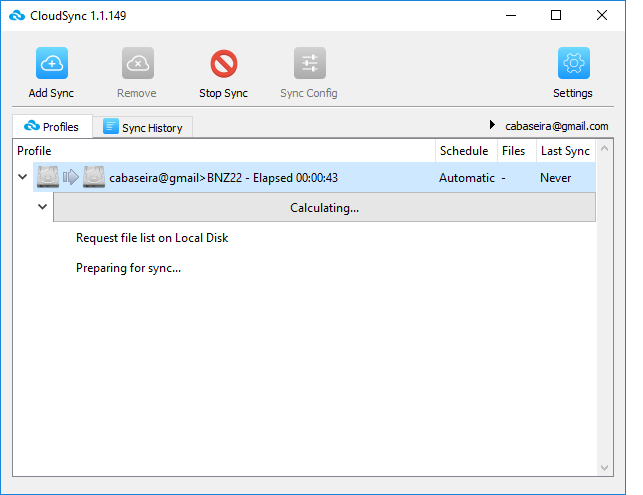This screenshot has height=495, width=643.
Task: Click the CloudSync logo in the title bar
Action: [17, 16]
